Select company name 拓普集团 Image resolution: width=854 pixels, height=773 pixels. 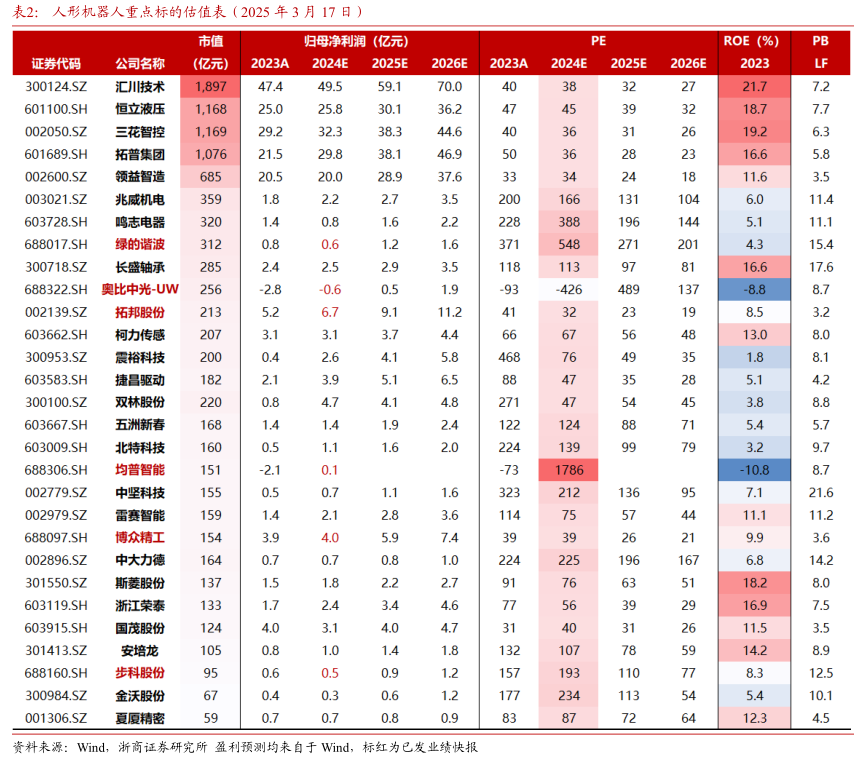click(x=140, y=155)
